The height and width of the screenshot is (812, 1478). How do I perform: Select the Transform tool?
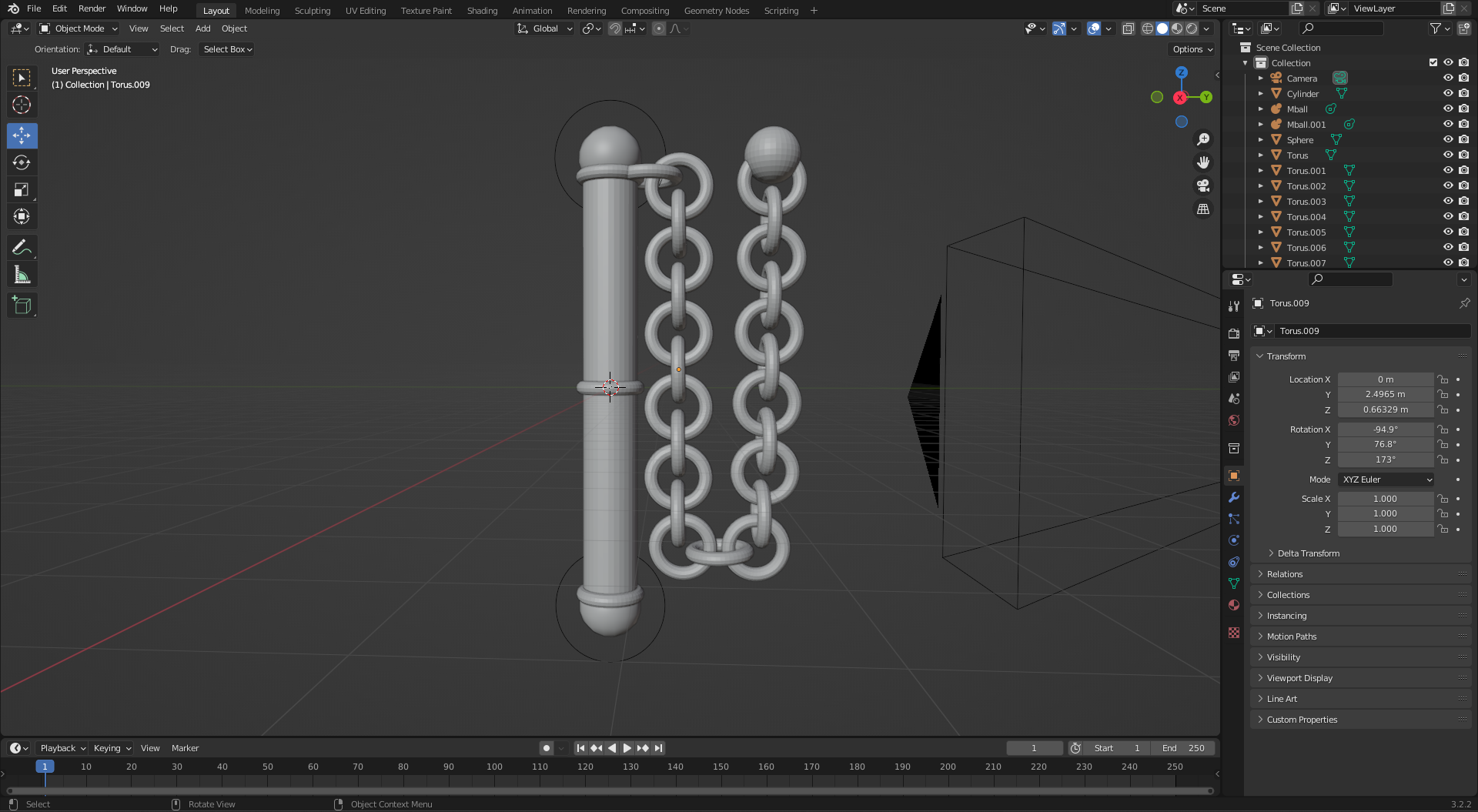pos(22,217)
